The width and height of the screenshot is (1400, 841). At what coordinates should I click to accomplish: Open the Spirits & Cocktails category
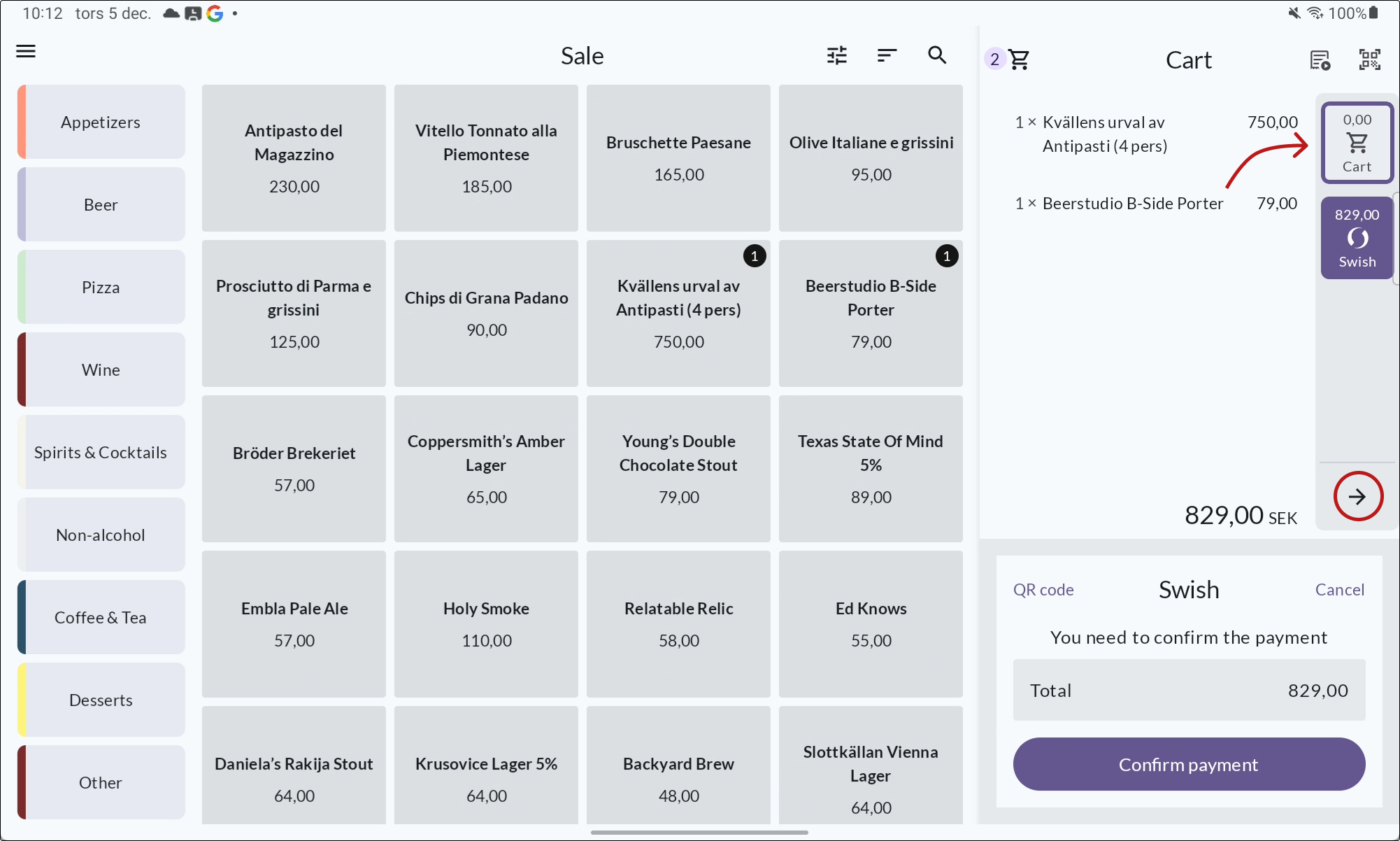point(101,452)
